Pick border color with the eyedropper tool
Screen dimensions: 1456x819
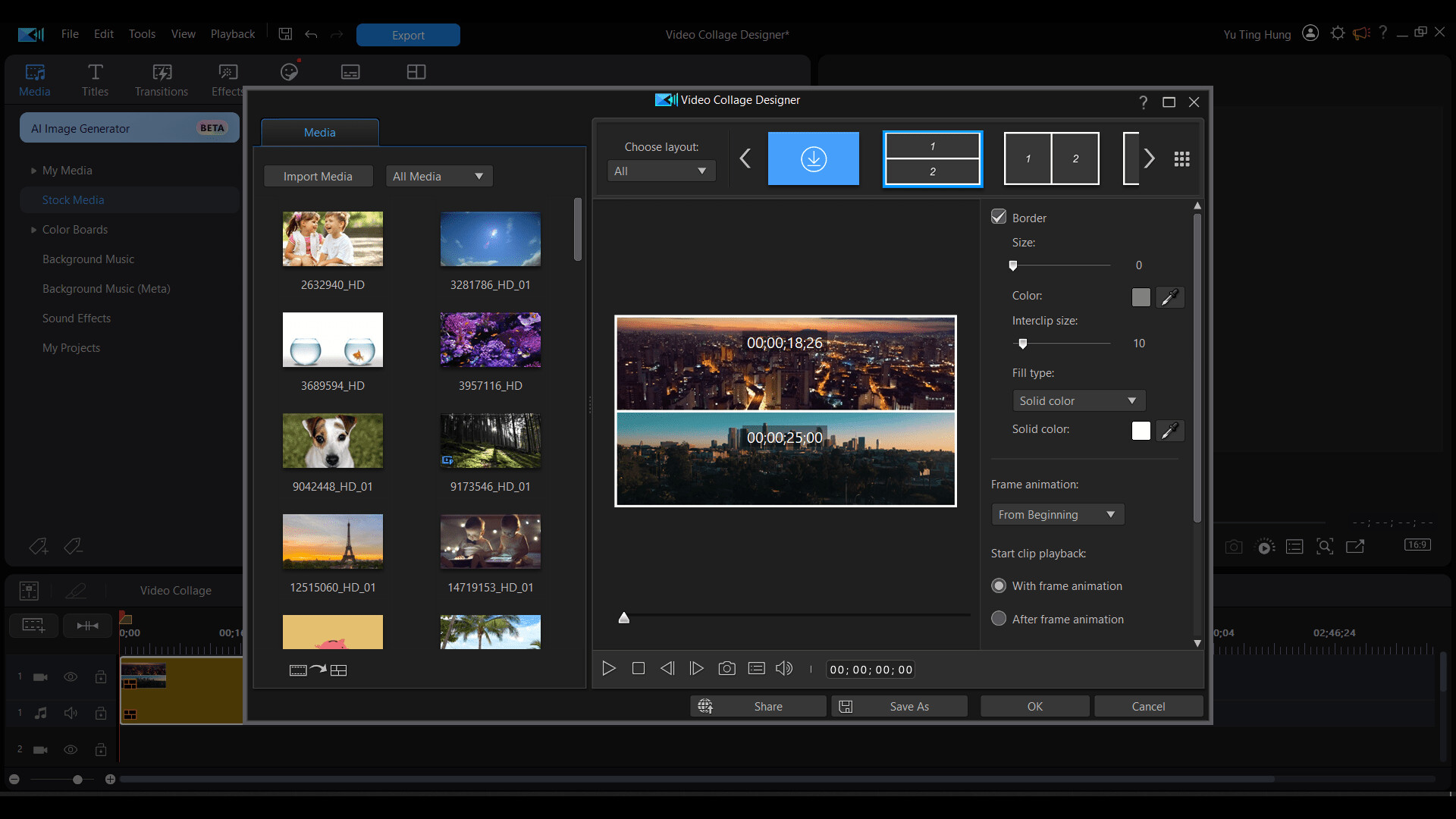coord(1170,297)
